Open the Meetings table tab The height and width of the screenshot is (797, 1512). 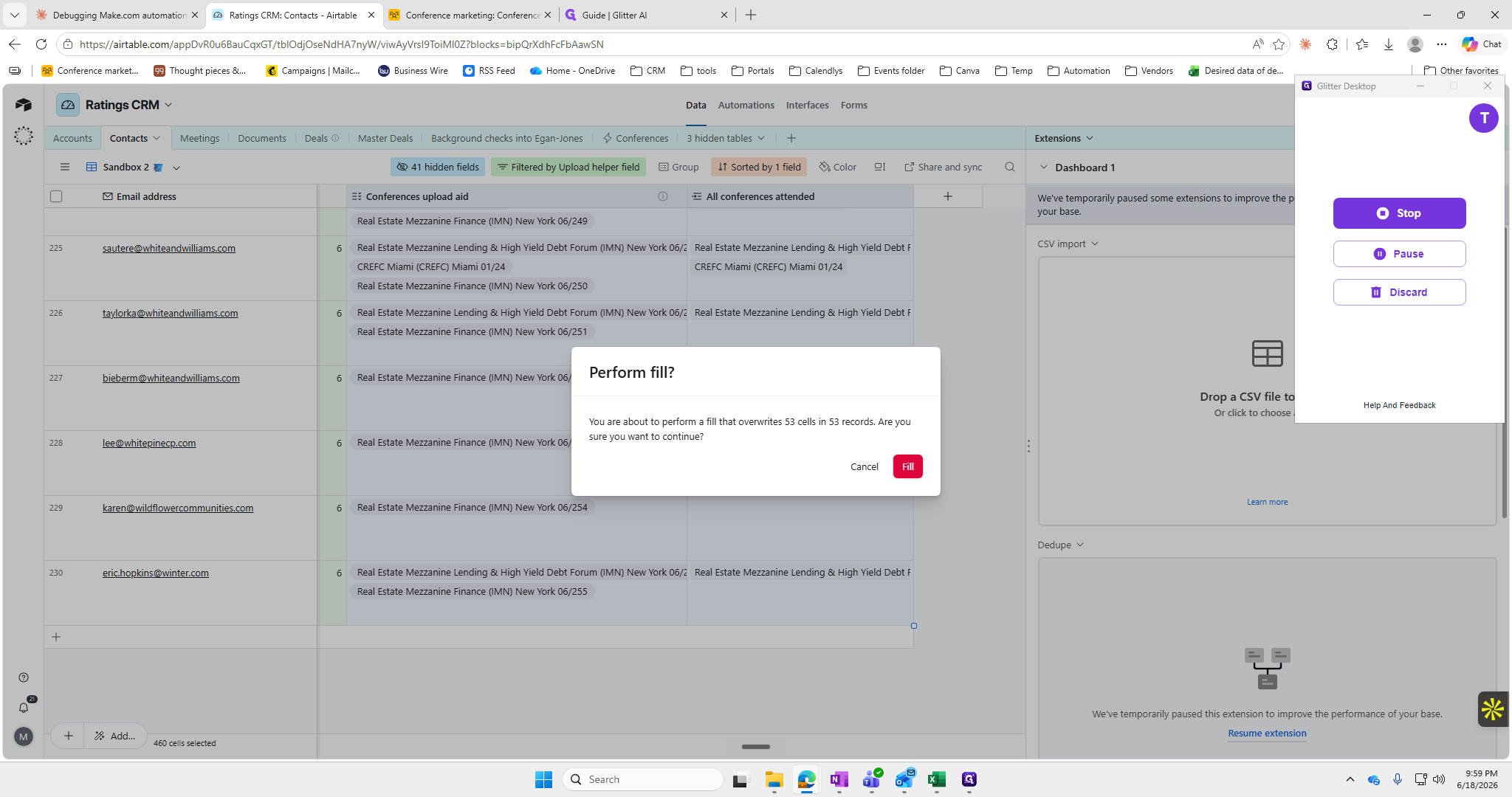(199, 138)
